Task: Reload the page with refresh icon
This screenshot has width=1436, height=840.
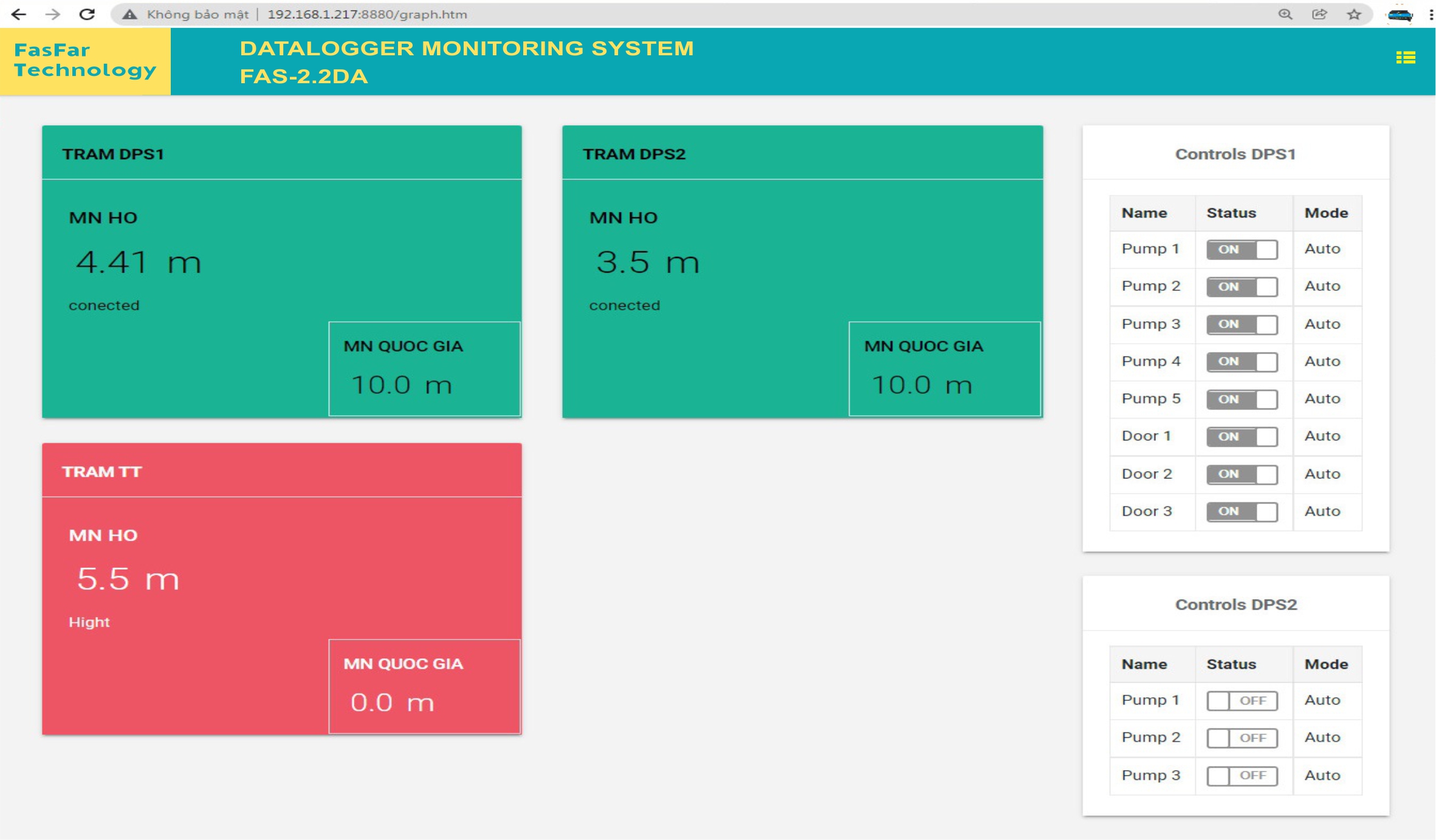Action: pyautogui.click(x=88, y=14)
